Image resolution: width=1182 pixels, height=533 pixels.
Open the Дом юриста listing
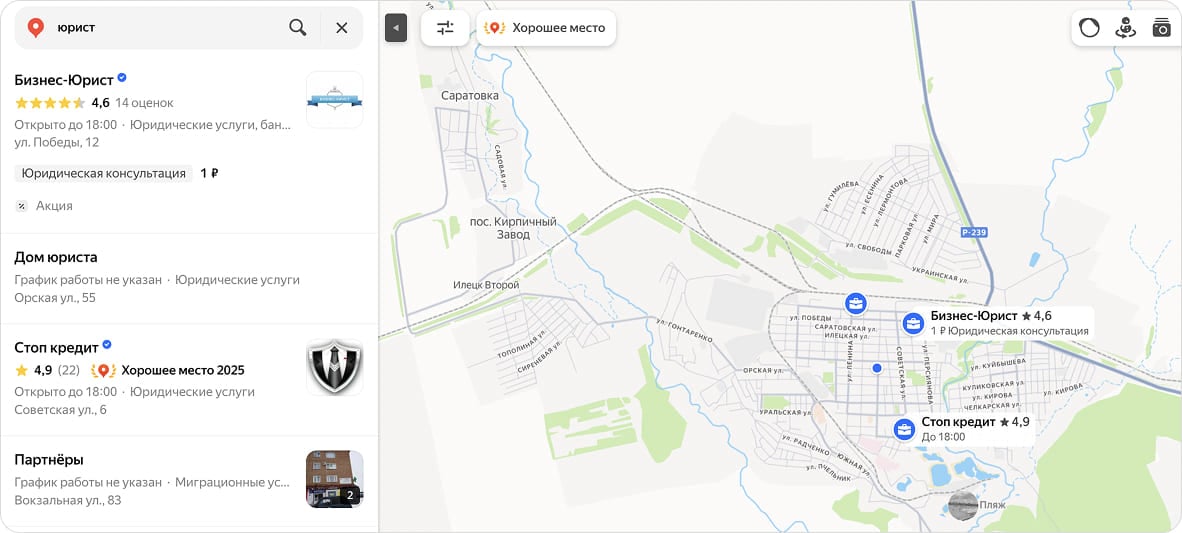click(56, 257)
